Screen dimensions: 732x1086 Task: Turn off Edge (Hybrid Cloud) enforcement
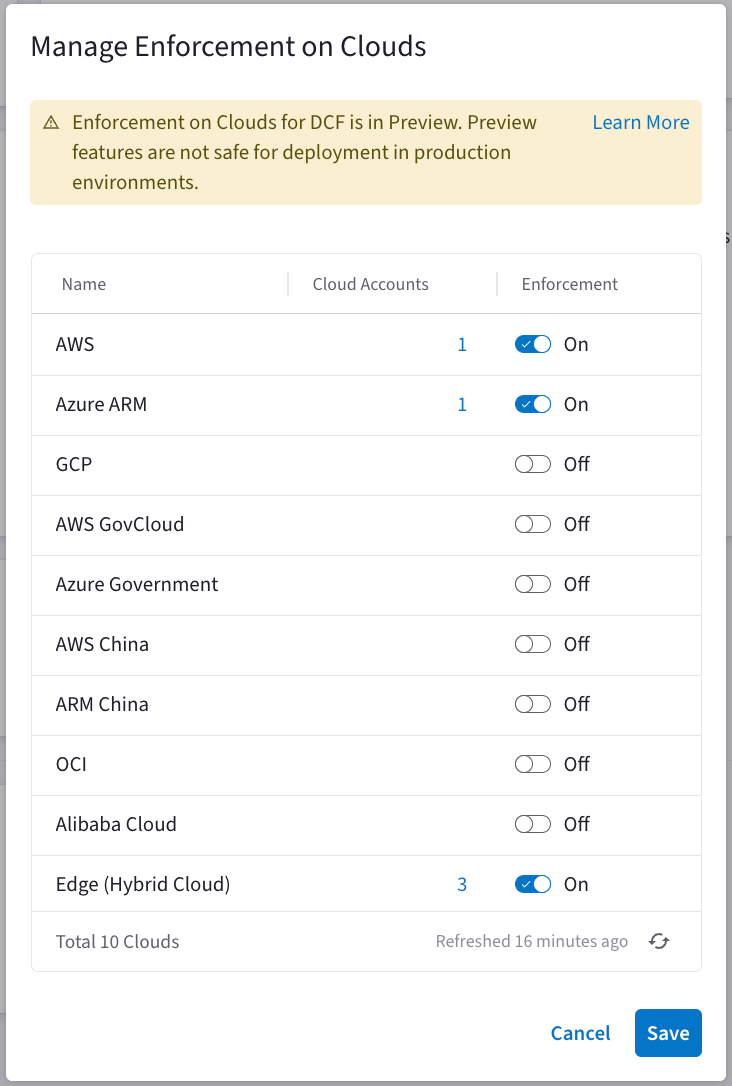pos(532,883)
